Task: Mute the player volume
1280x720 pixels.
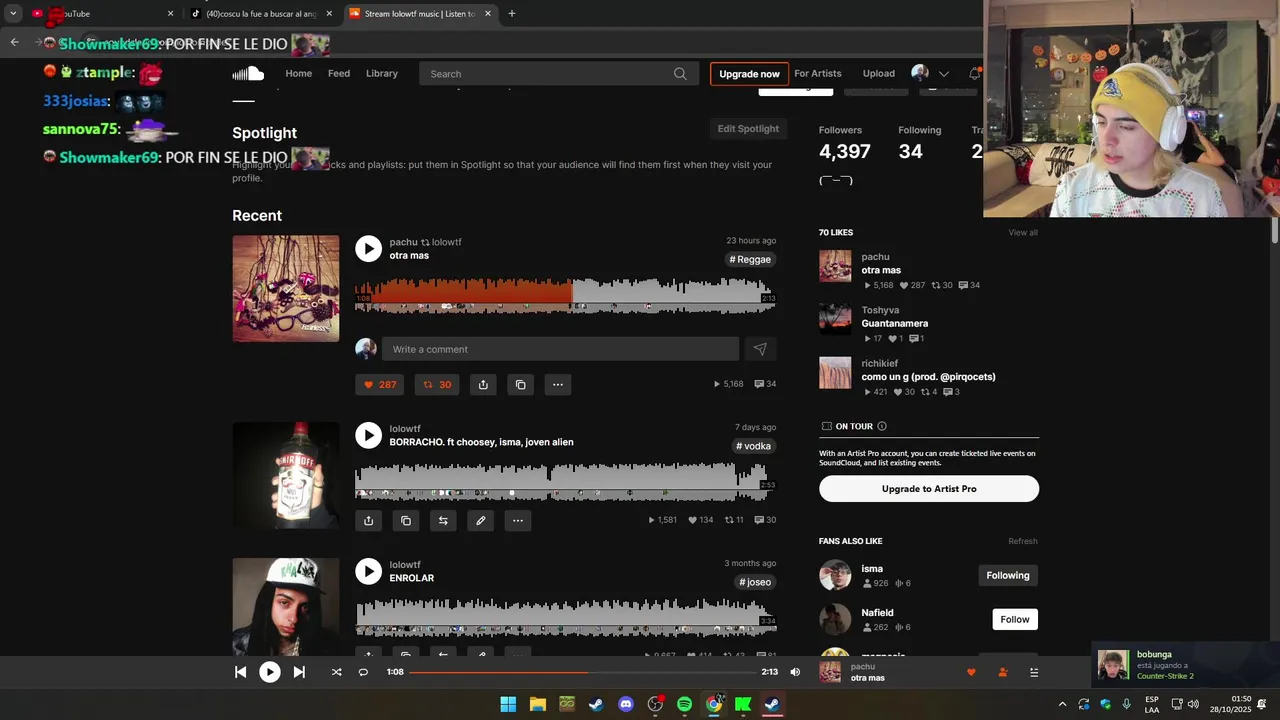Action: 795,672
